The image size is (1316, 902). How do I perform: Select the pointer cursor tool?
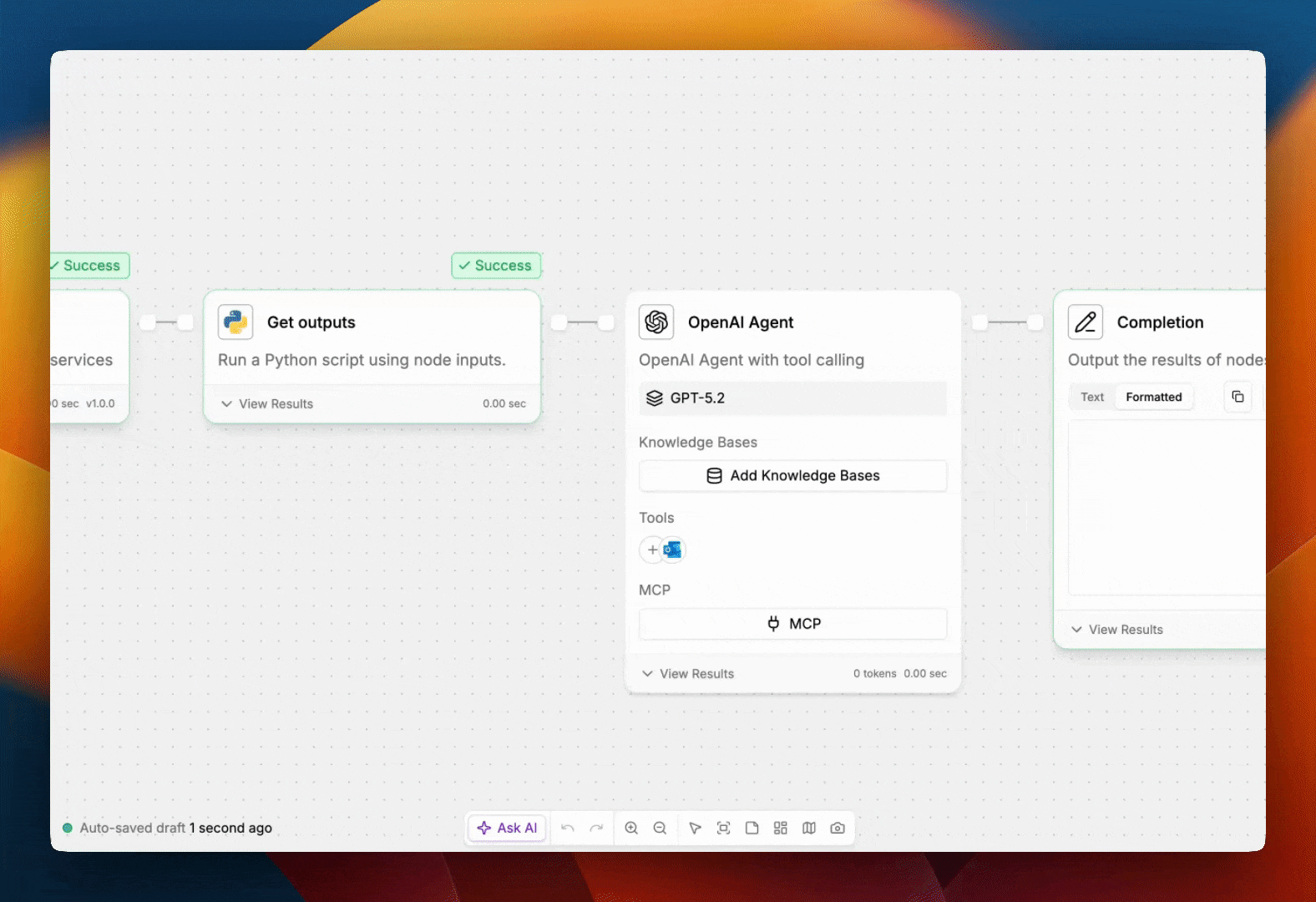[695, 828]
